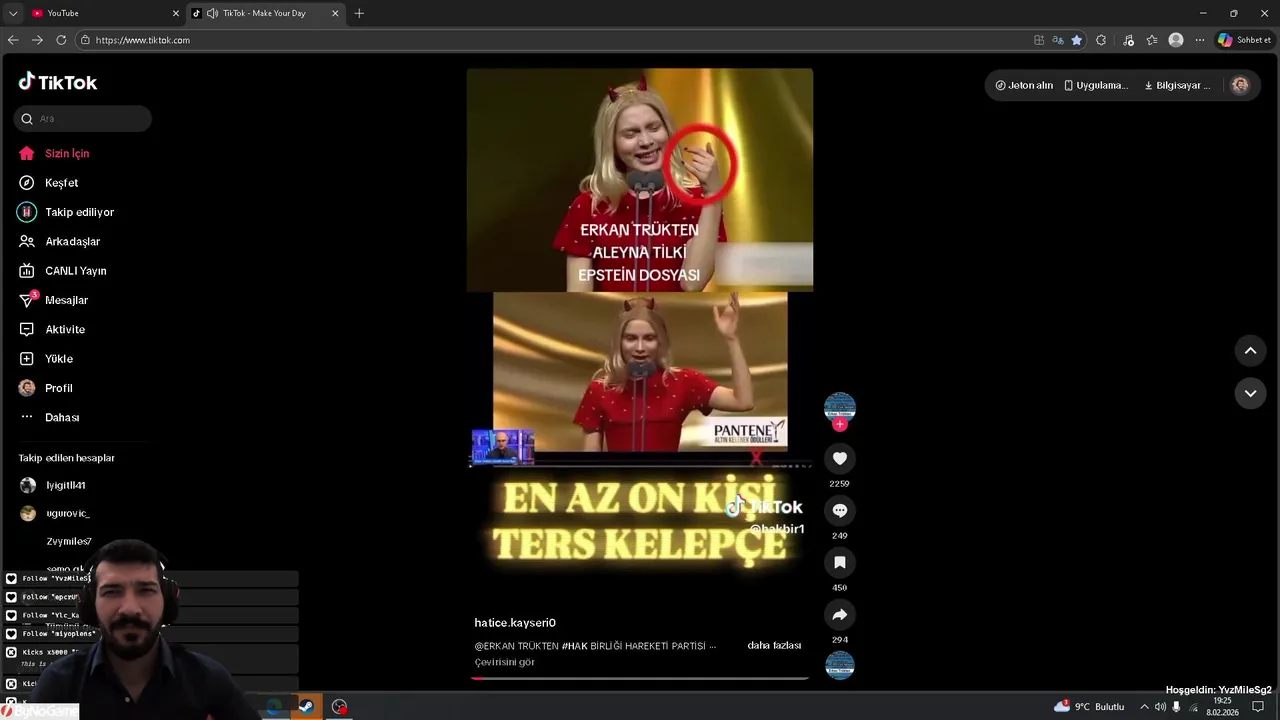Go back in browser

13,40
